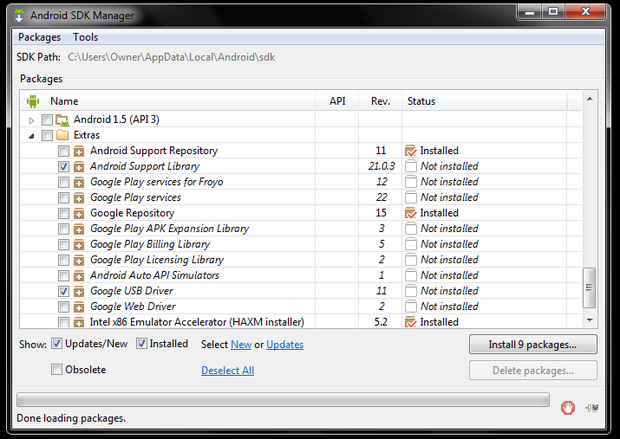Click the Extras folder icon

coord(62,135)
